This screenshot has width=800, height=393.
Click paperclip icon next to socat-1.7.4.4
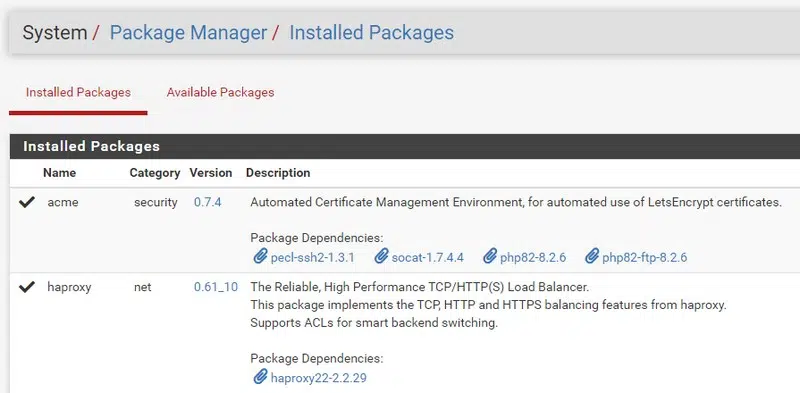(x=381, y=256)
